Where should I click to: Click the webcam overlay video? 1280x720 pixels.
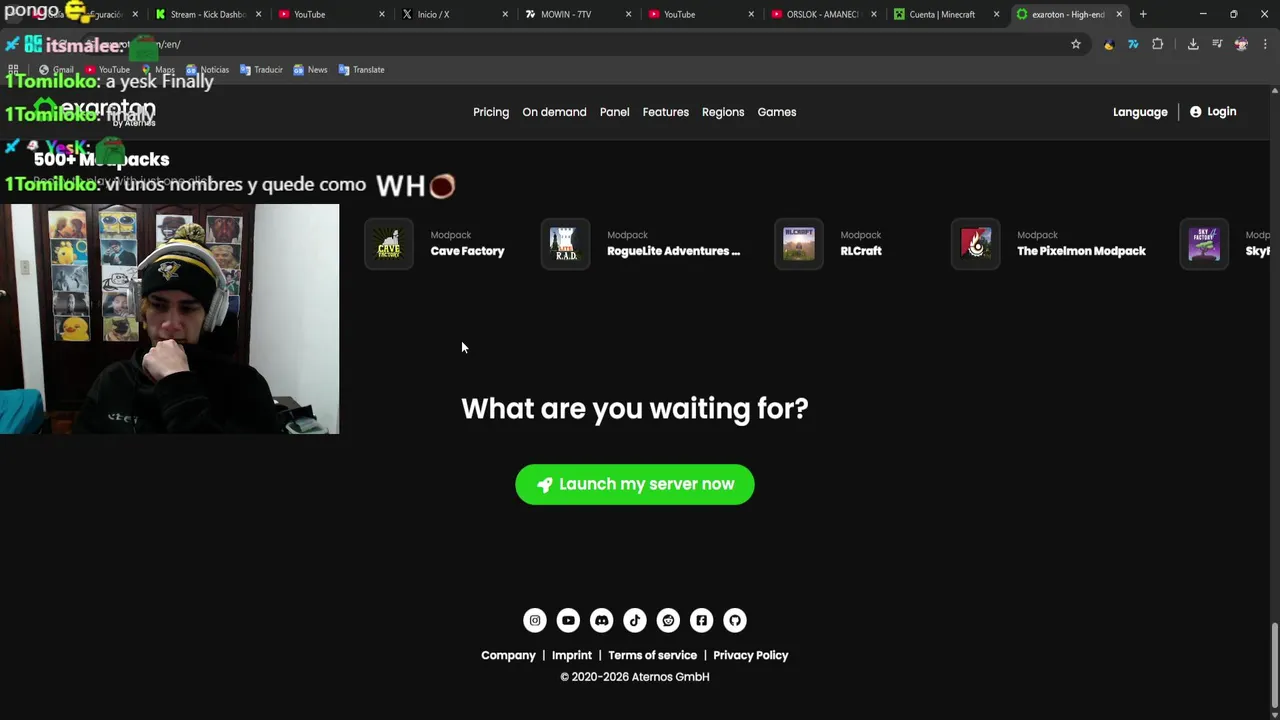(x=170, y=319)
